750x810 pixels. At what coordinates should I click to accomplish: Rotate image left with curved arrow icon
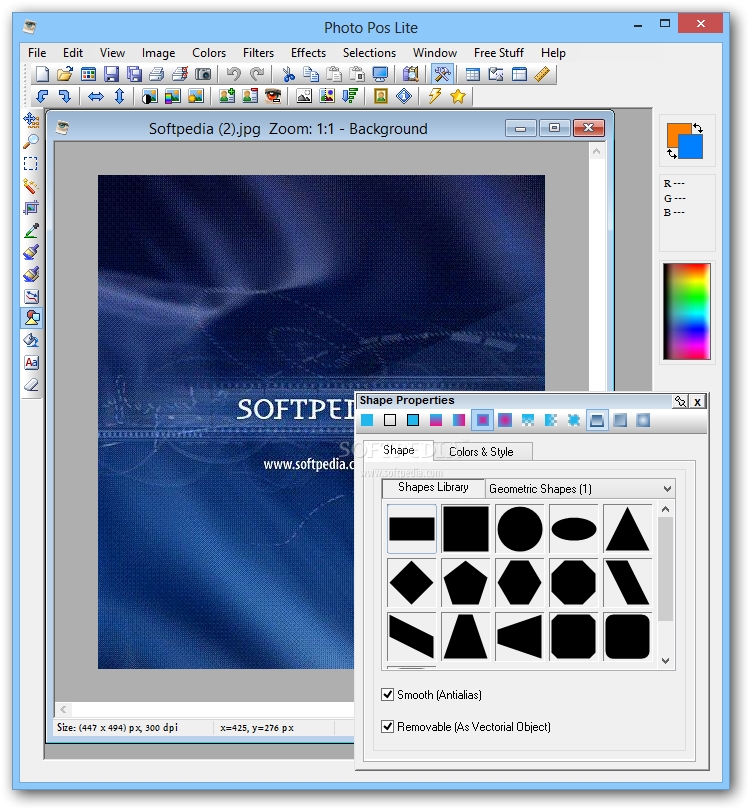click(42, 96)
